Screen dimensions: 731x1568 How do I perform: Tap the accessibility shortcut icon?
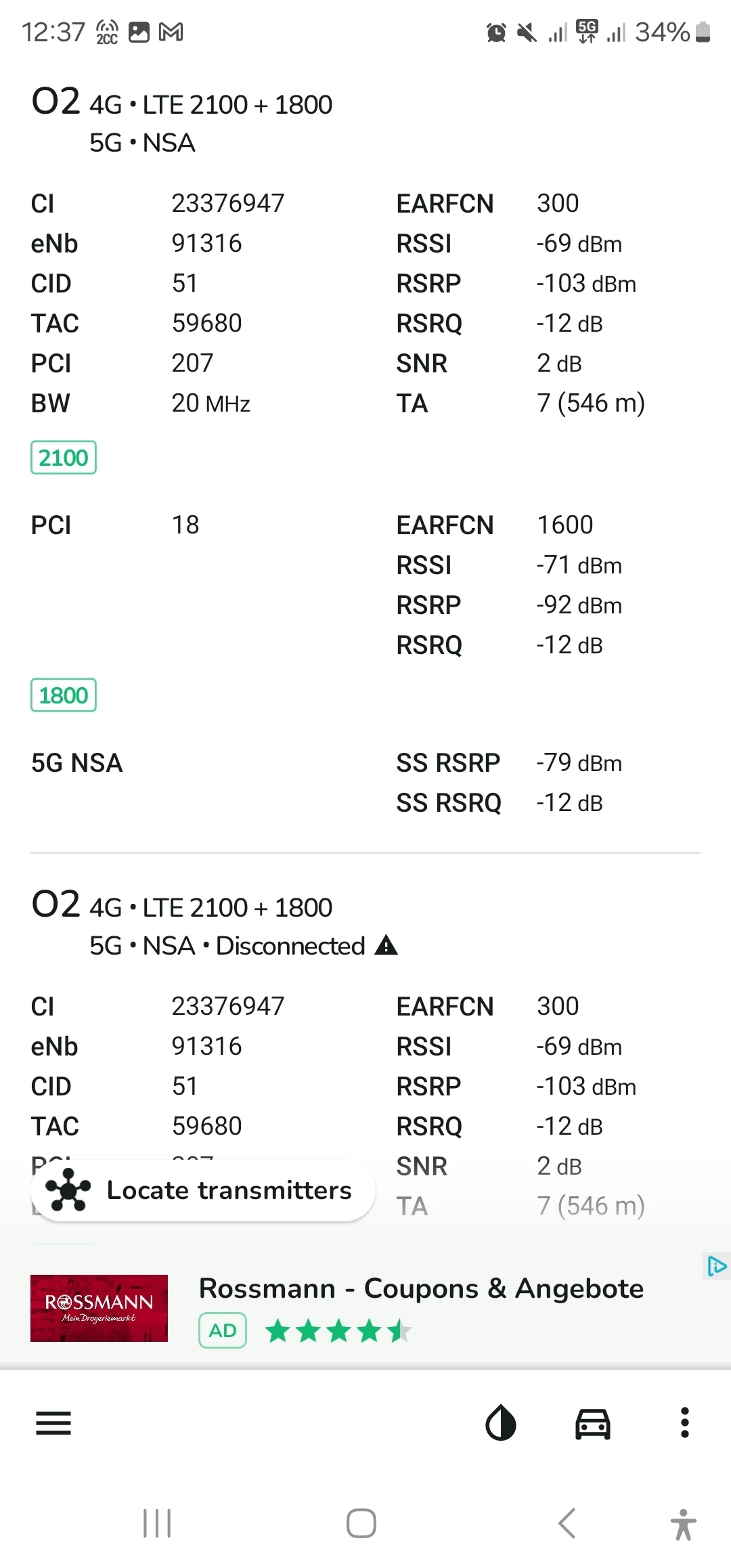(x=683, y=1524)
